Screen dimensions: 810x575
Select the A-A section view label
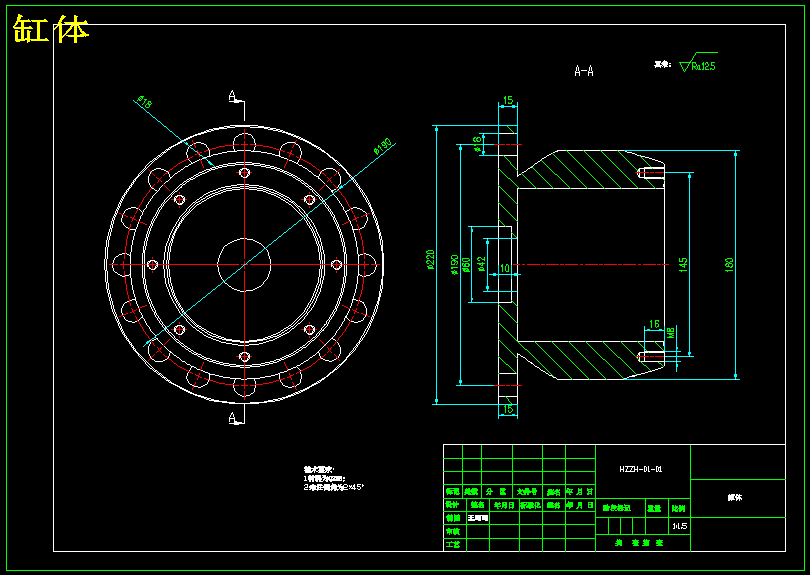(584, 71)
